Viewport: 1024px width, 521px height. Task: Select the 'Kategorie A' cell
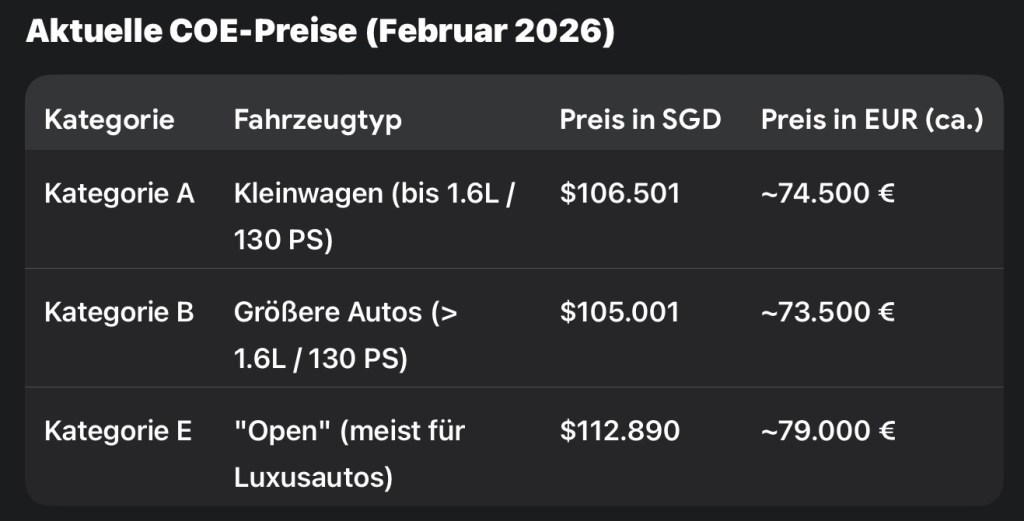click(x=119, y=193)
